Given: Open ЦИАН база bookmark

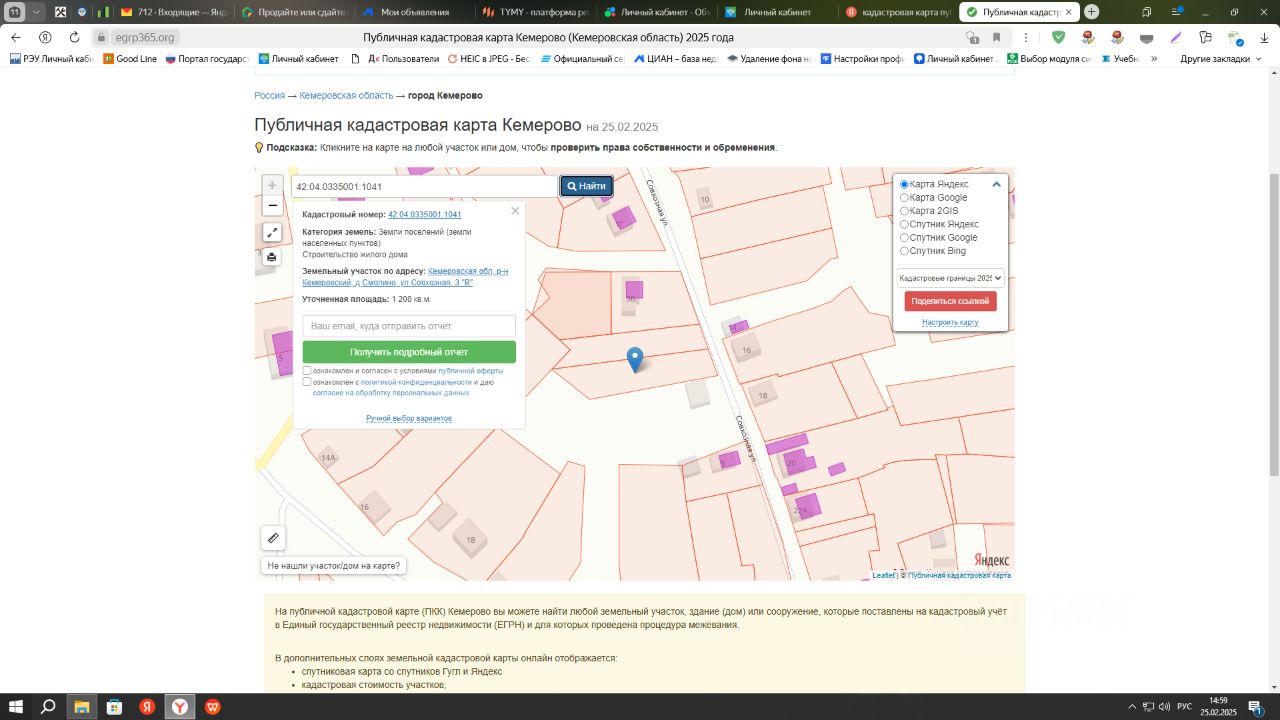Looking at the screenshot, I should (x=675, y=59).
